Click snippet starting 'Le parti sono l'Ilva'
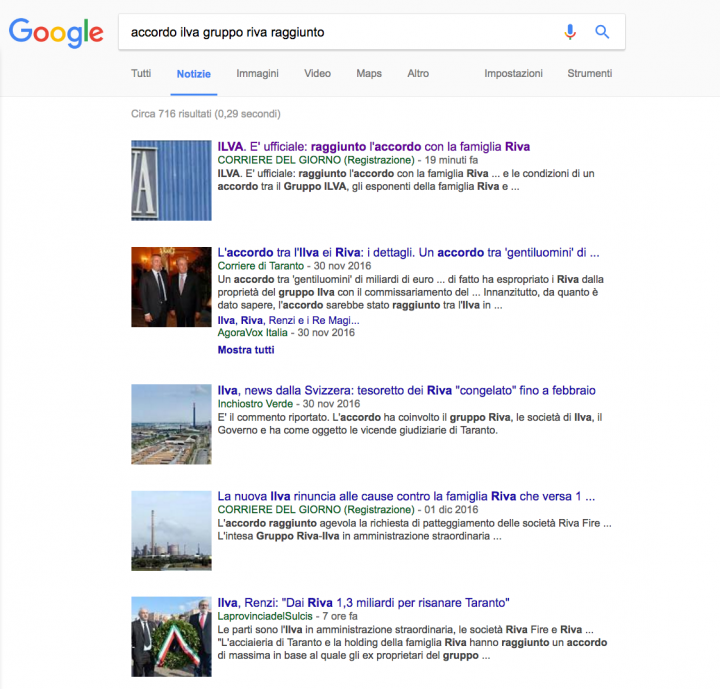This screenshot has height=689, width=720. 412,643
